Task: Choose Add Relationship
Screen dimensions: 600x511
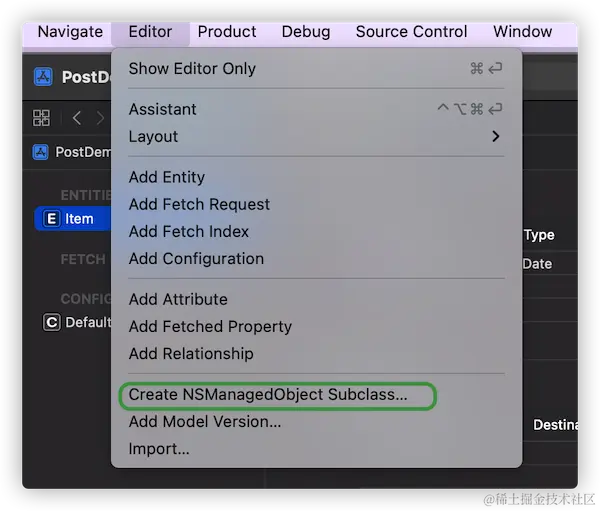Action: 316,354
